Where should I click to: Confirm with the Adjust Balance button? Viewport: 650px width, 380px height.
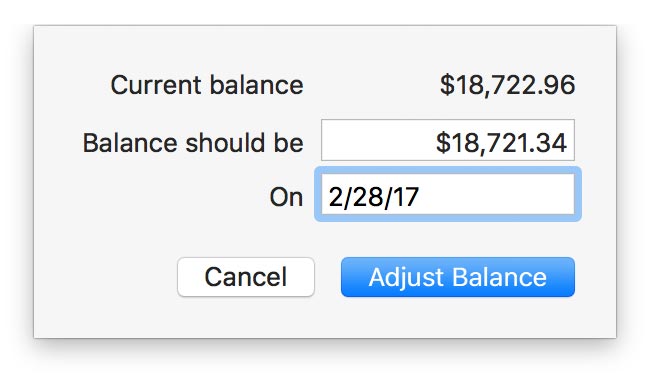point(458,277)
